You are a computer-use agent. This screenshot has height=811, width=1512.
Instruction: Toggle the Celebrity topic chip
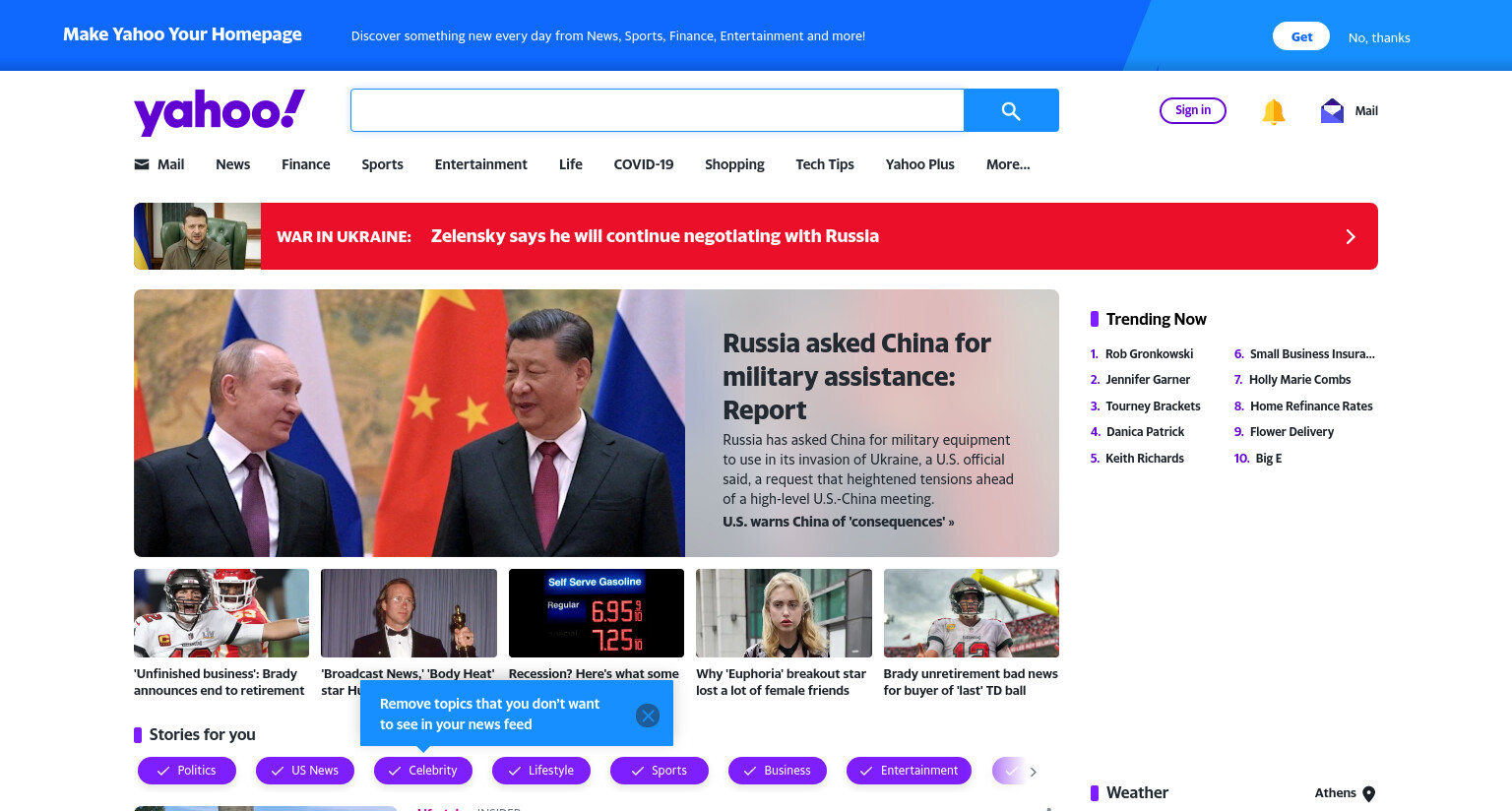point(423,771)
